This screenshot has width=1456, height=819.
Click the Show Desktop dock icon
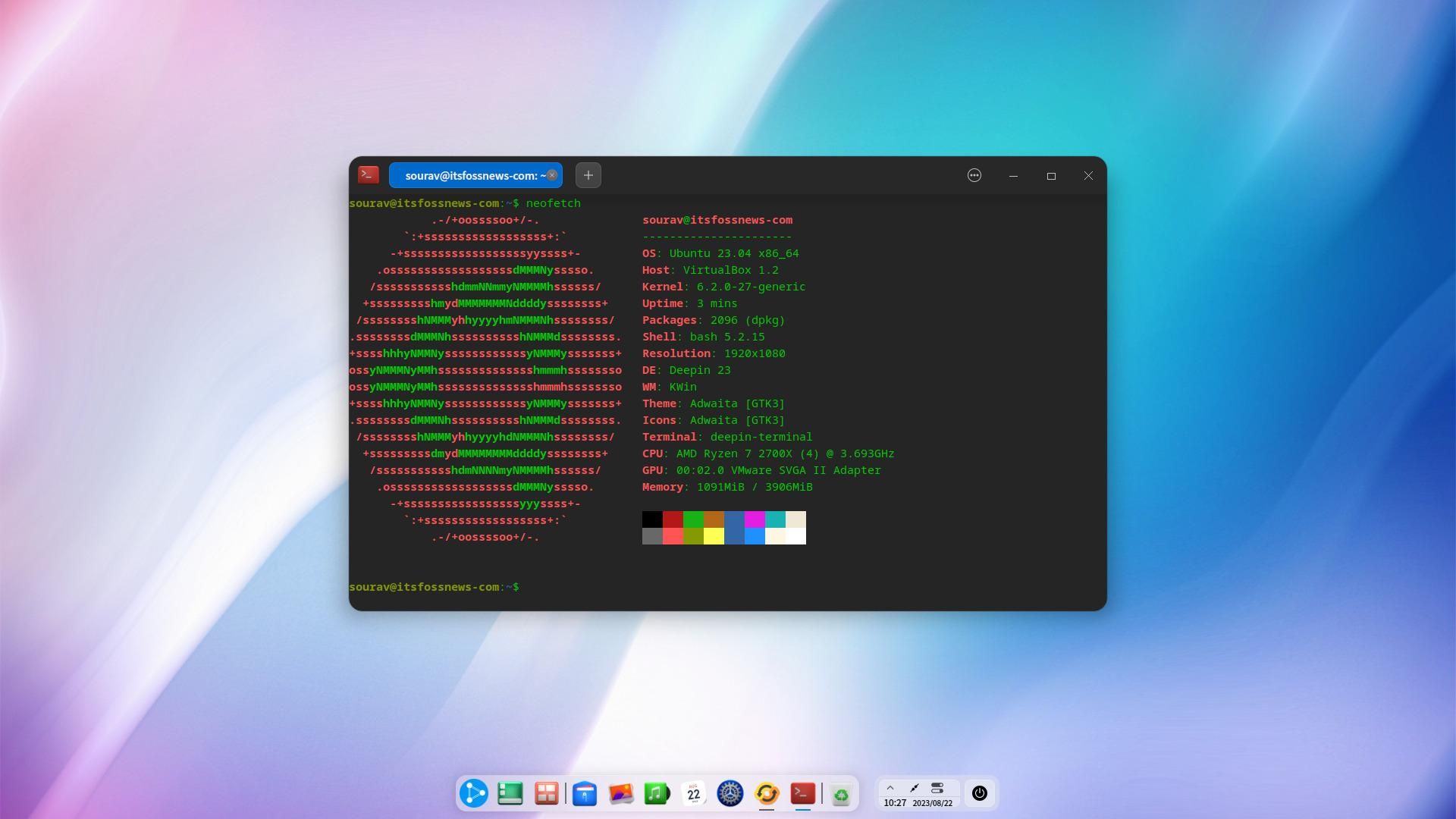pyautogui.click(x=510, y=794)
